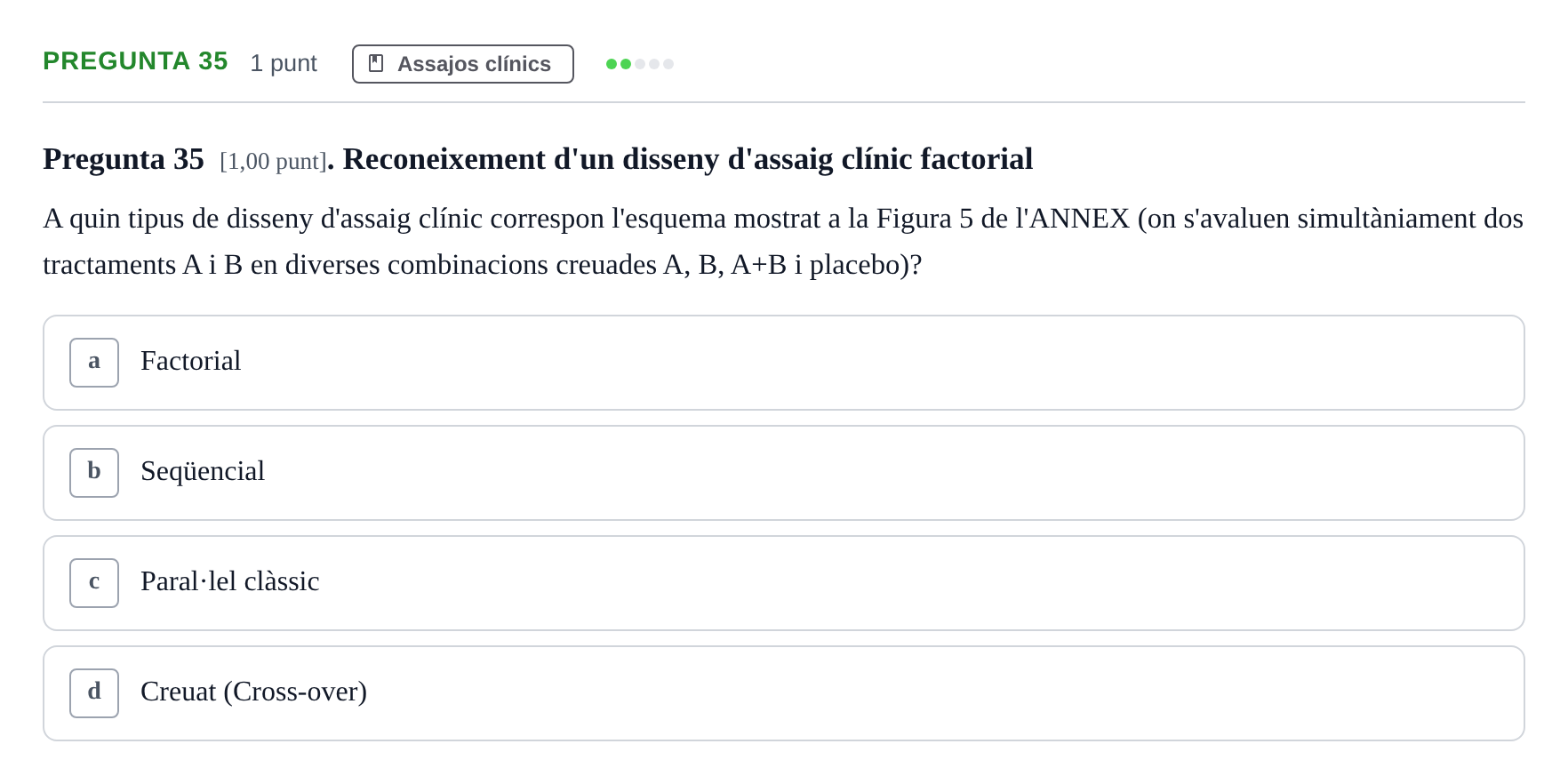Screen dimensions: 1568x784
Task: Click the last grey difficulty dot
Action: click(x=668, y=64)
